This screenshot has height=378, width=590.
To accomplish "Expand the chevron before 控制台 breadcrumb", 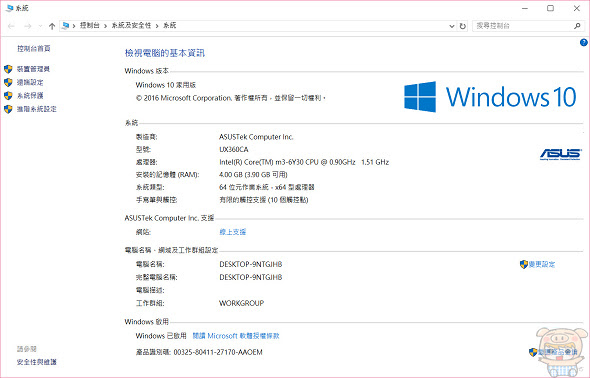I will pyautogui.click(x=74, y=26).
